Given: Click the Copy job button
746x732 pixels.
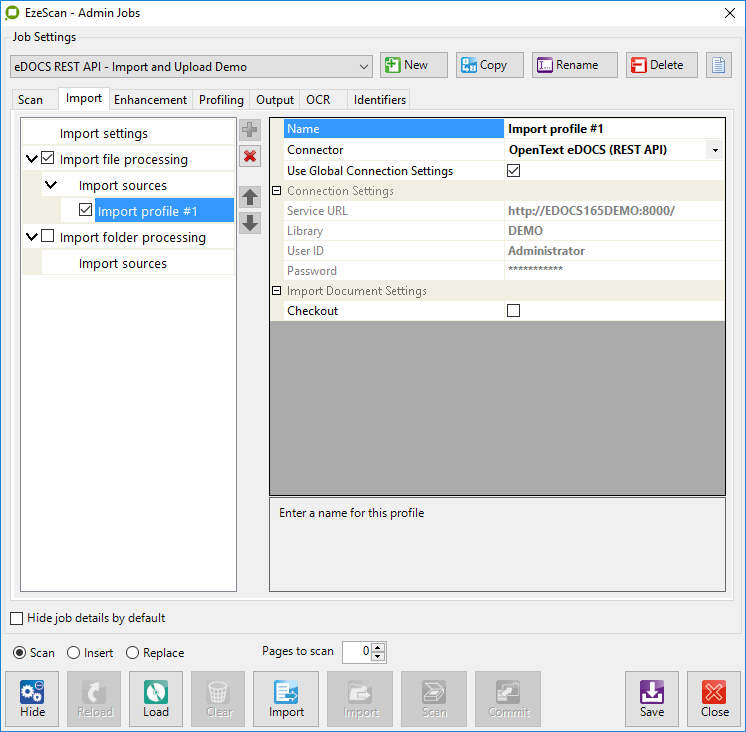Looking at the screenshot, I should (489, 66).
